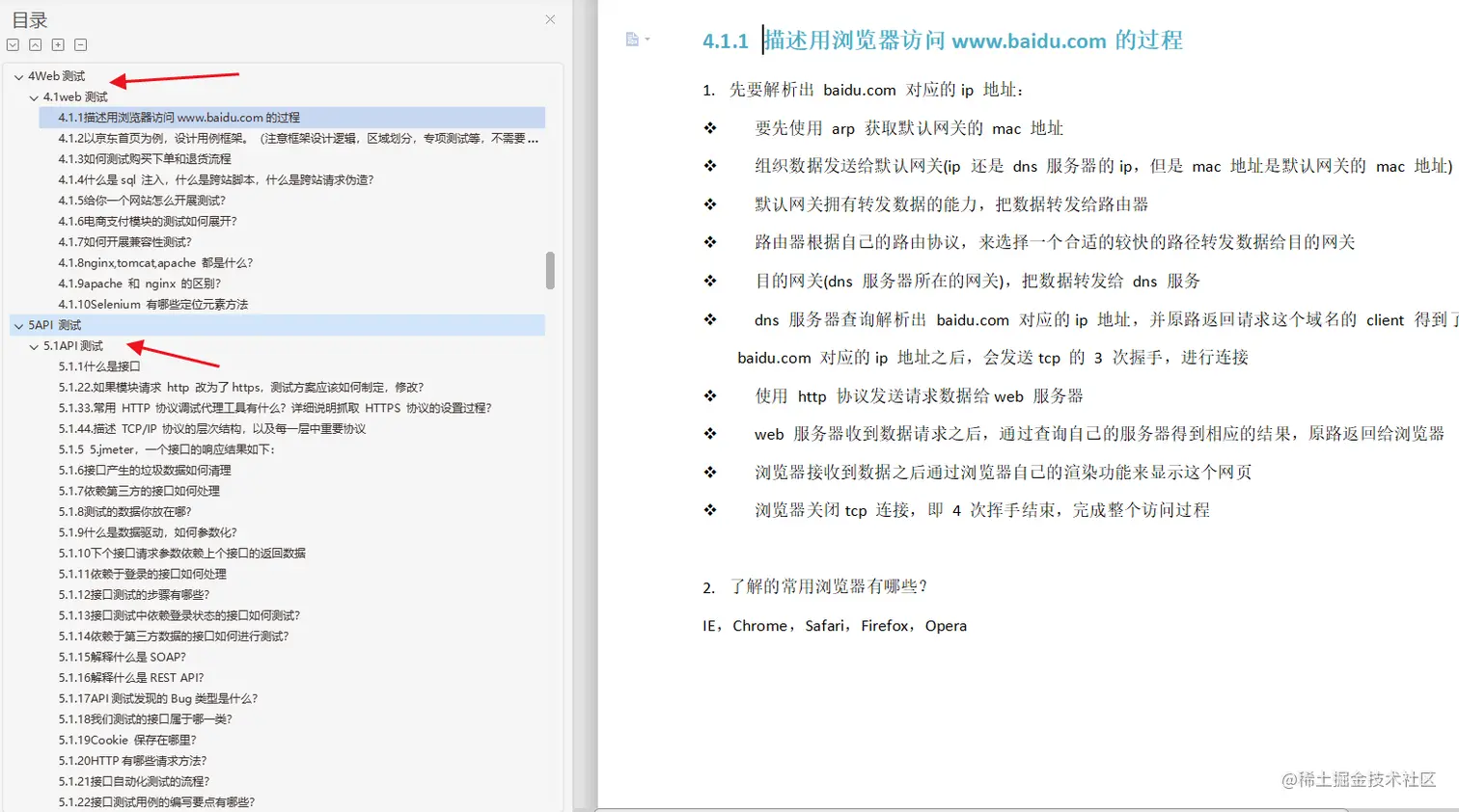Jump to 5.1.44.描述 TCP/IP 协议的层次结构 entry

(212, 428)
